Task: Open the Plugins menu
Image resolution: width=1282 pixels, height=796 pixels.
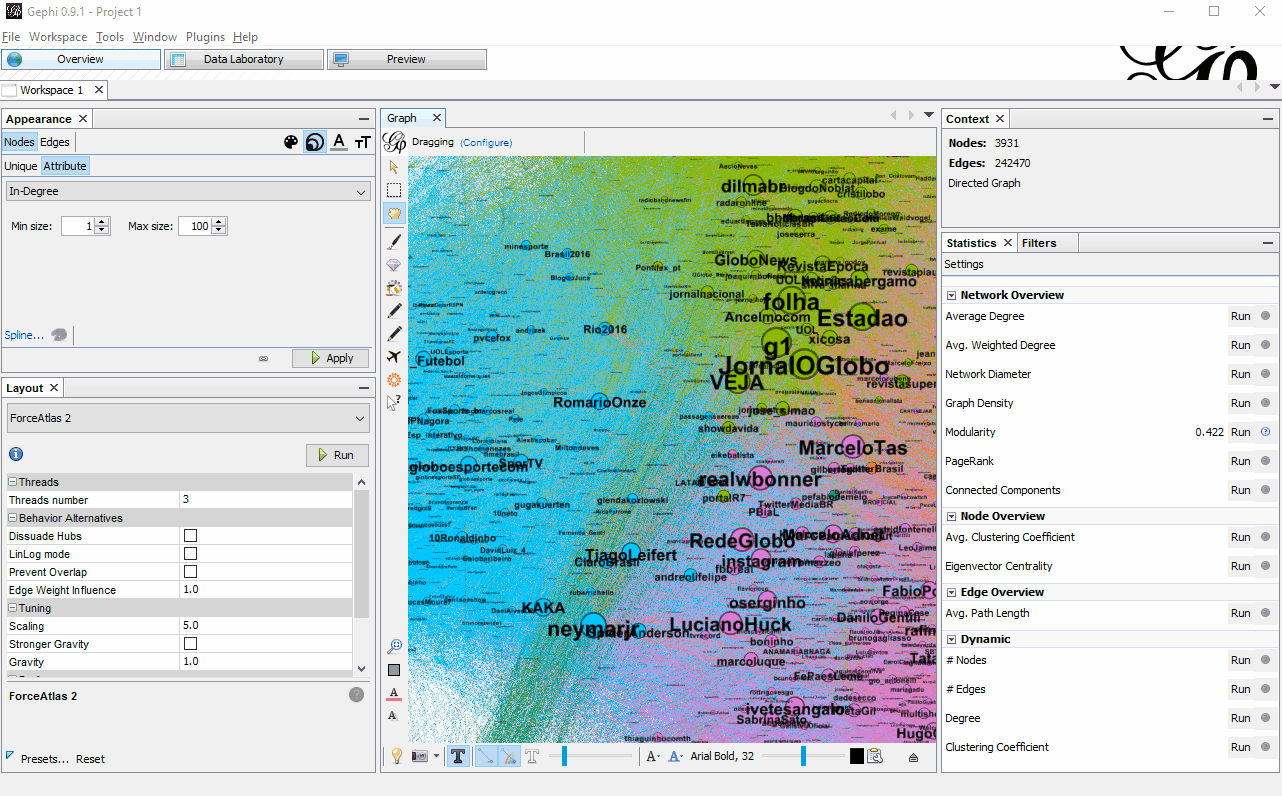Action: click(x=205, y=37)
